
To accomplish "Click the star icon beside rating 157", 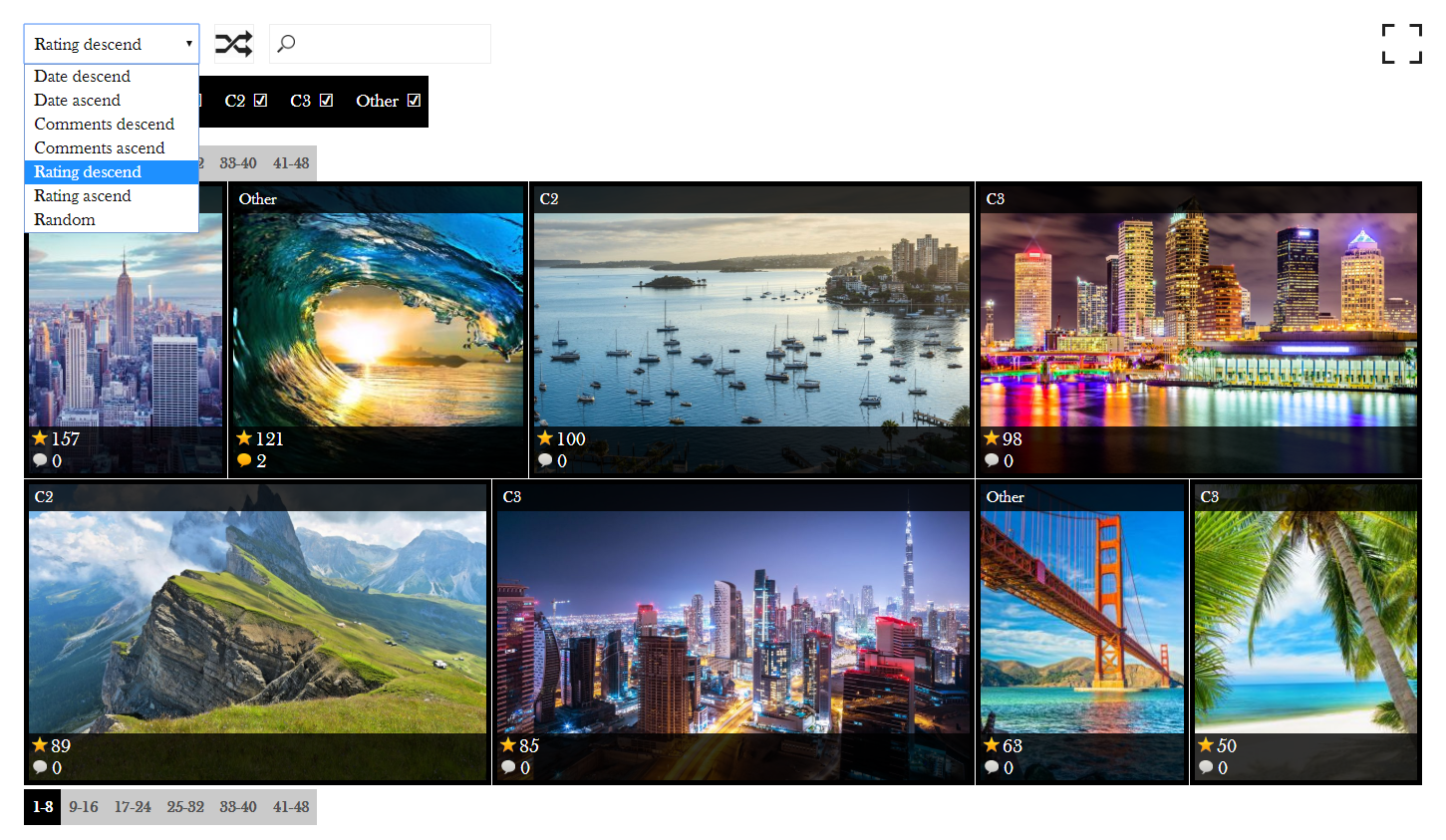I will tap(40, 438).
